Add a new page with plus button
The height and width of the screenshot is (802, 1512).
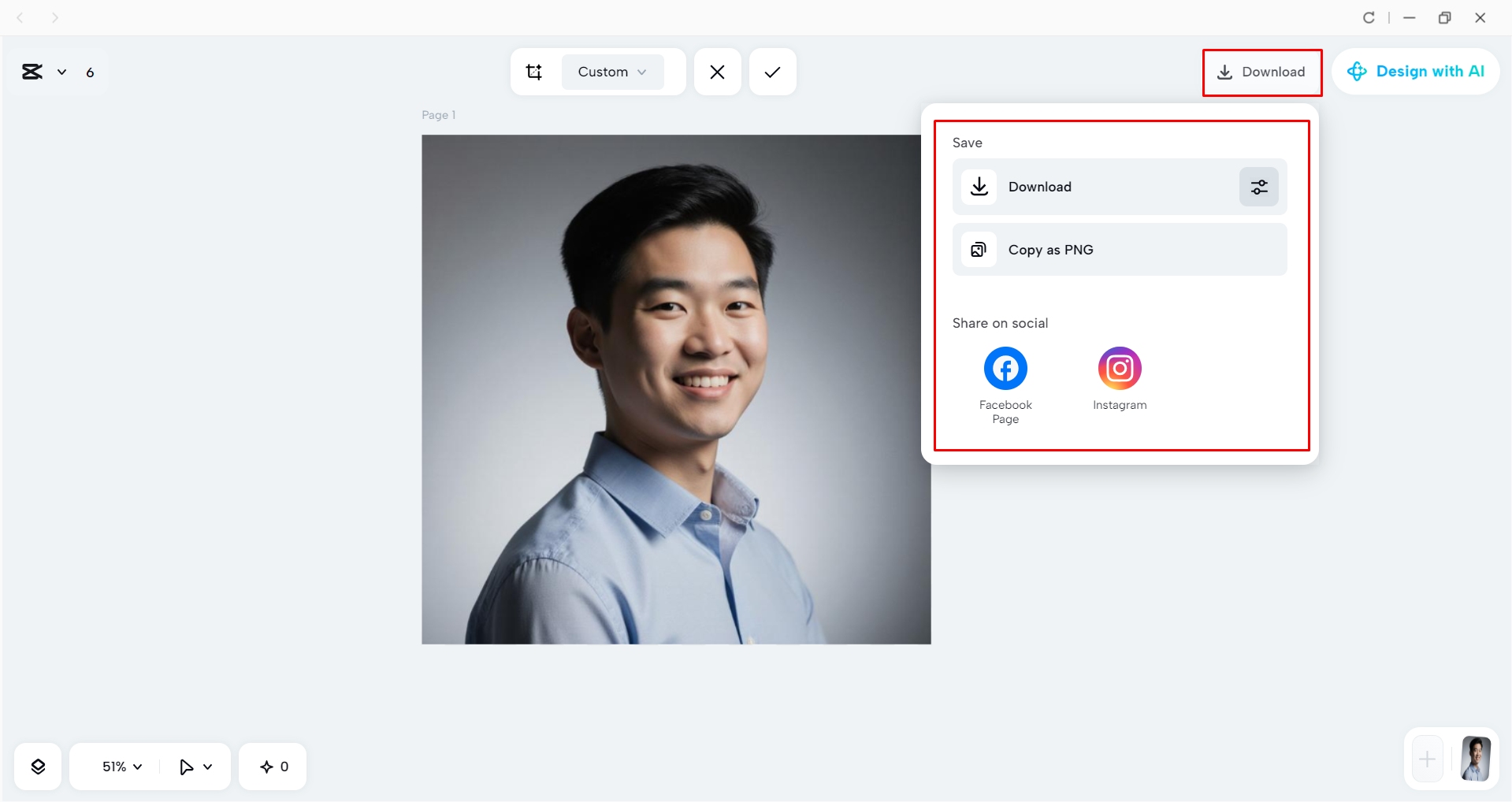[1427, 759]
